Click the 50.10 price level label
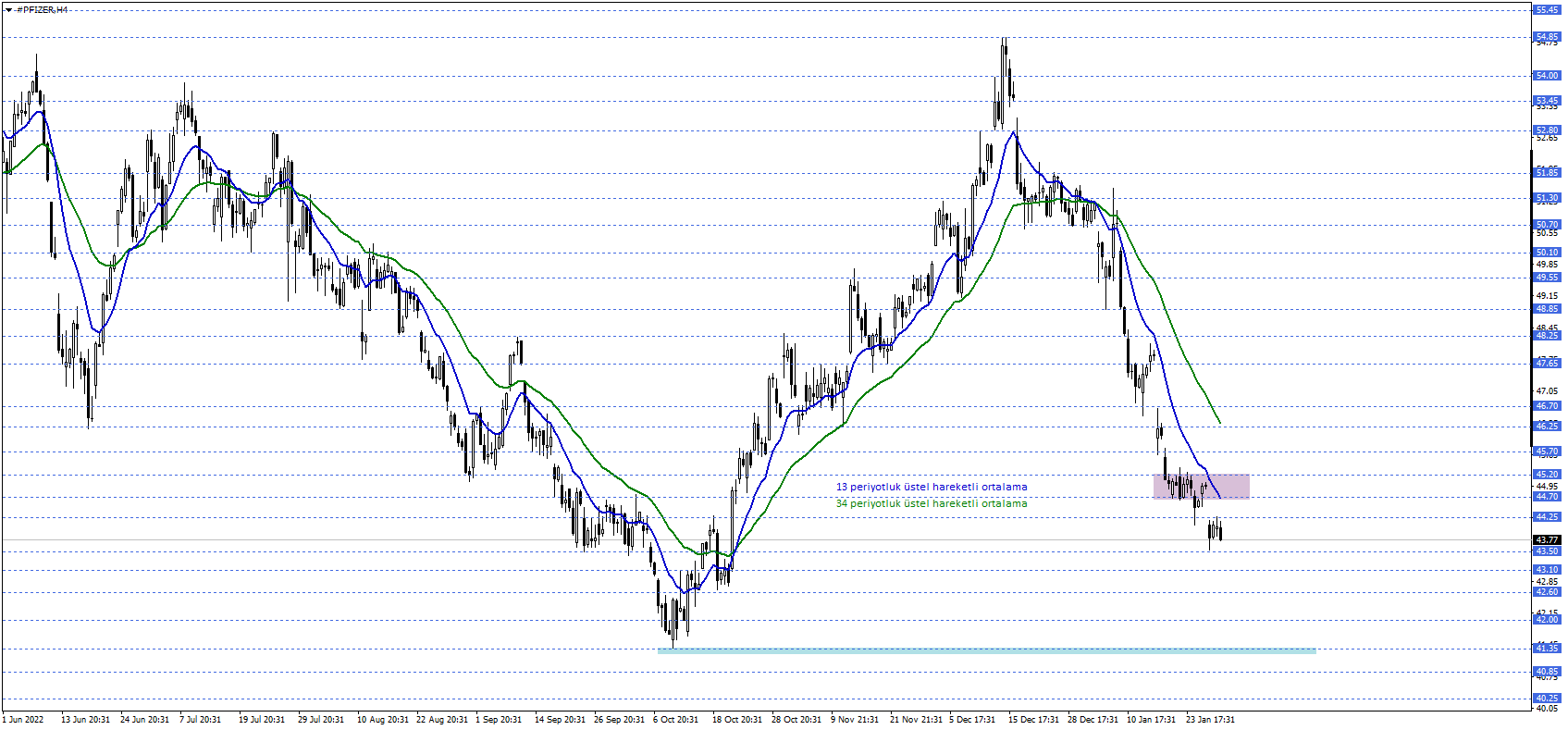The image size is (1568, 730). click(1546, 253)
